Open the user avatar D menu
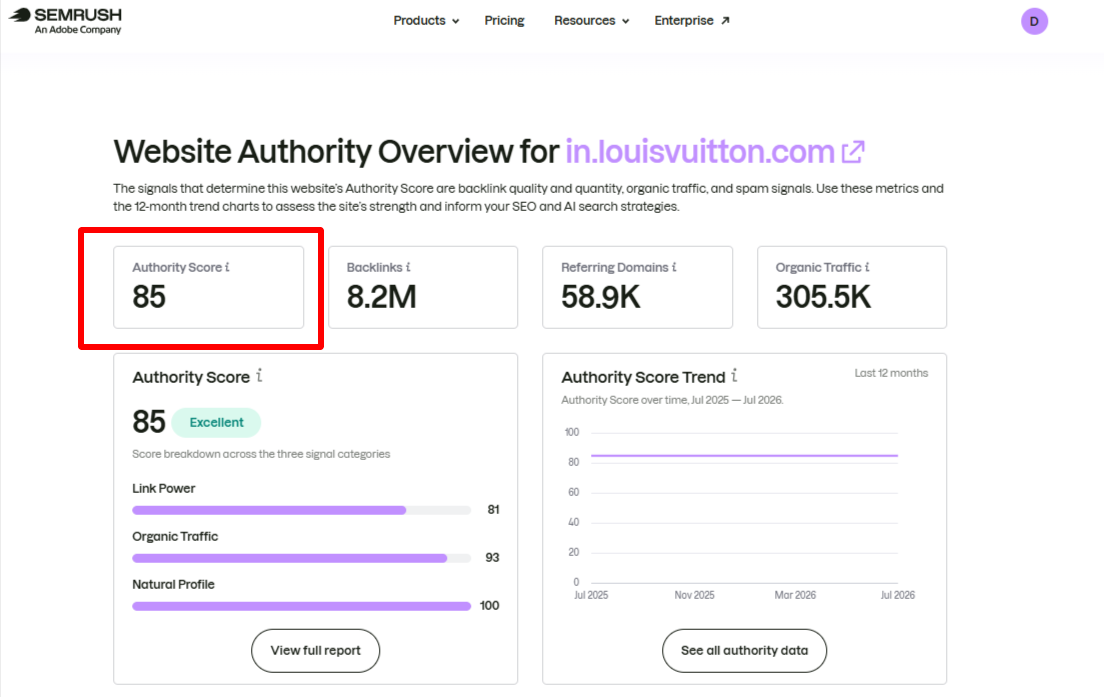 [1034, 21]
